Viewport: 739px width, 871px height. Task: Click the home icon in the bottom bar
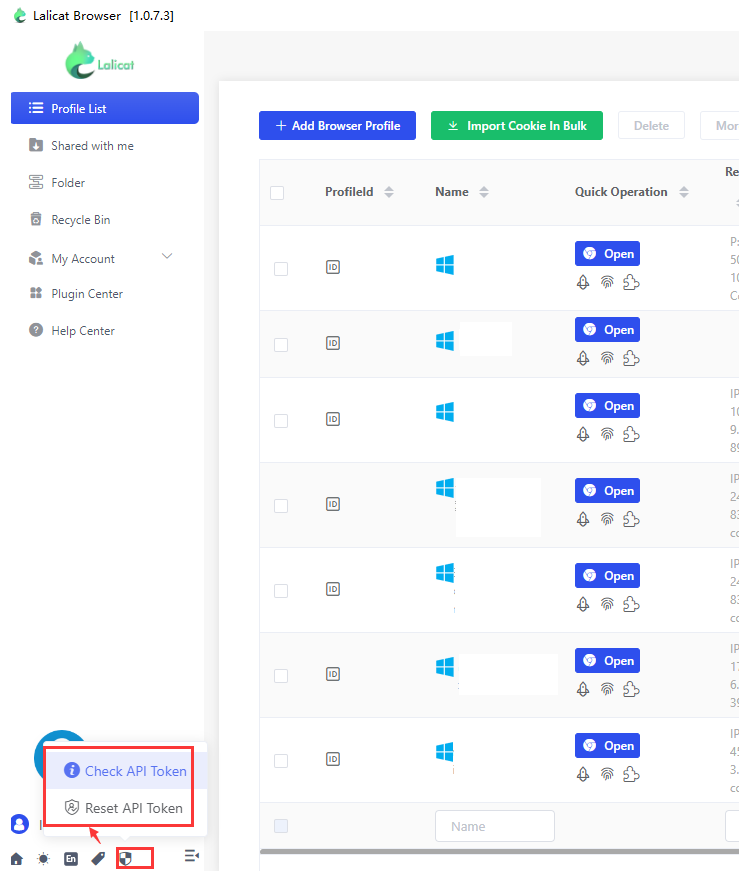(x=17, y=859)
